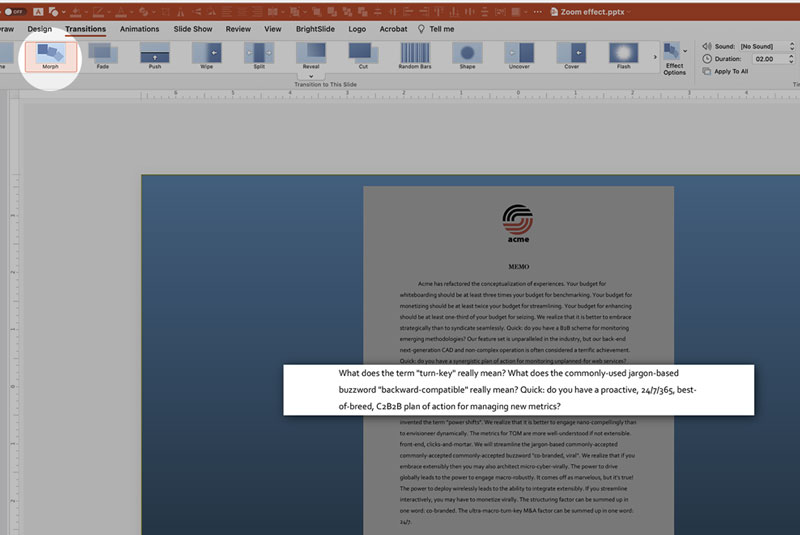This screenshot has height=535, width=800.
Task: Apply the Push transition
Action: tap(155, 56)
